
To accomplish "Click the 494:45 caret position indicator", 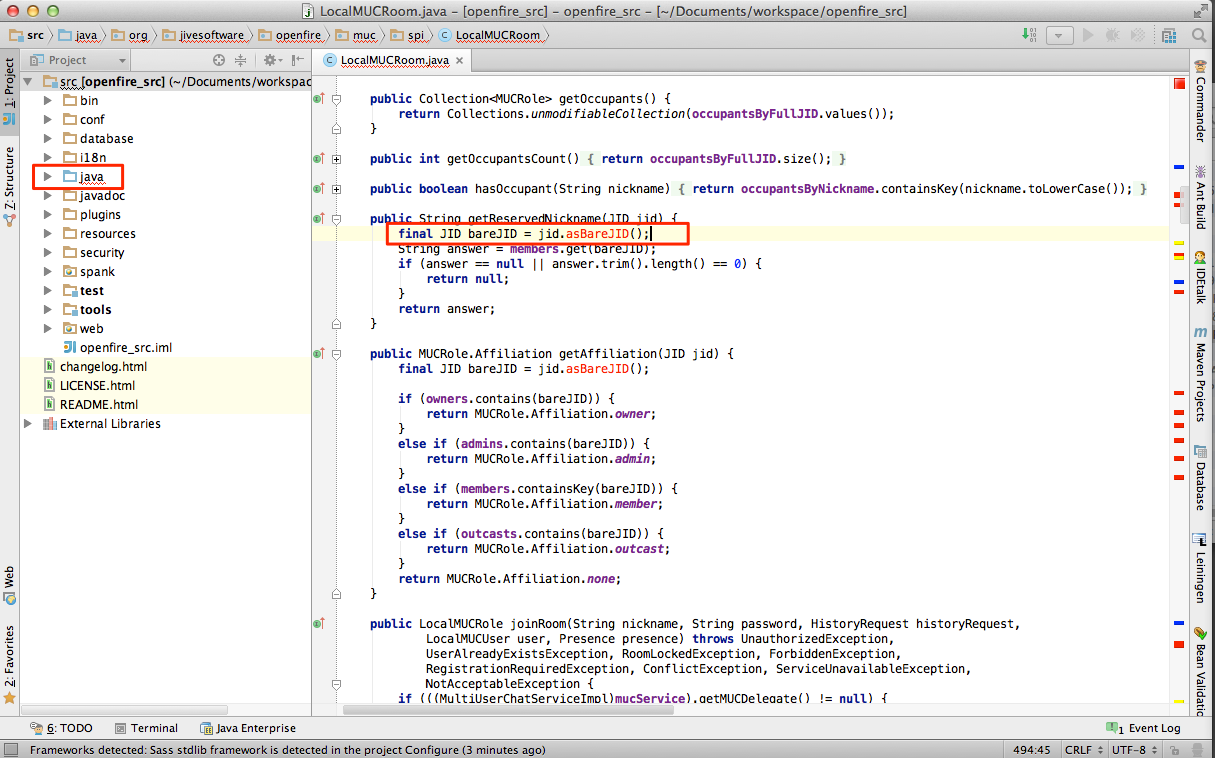I will [x=1031, y=748].
